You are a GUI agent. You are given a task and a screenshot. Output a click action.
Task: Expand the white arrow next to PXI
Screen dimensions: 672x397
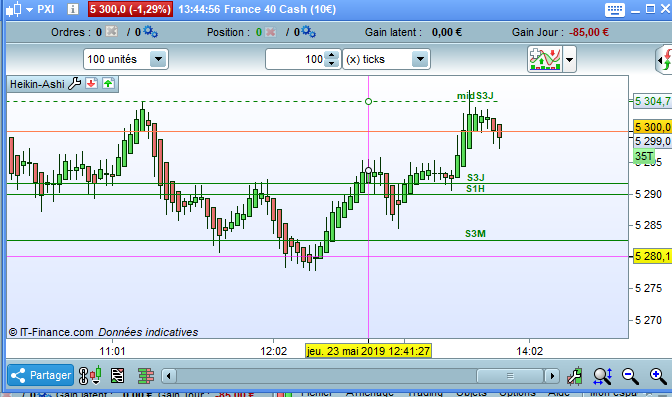pyautogui.click(x=29, y=9)
